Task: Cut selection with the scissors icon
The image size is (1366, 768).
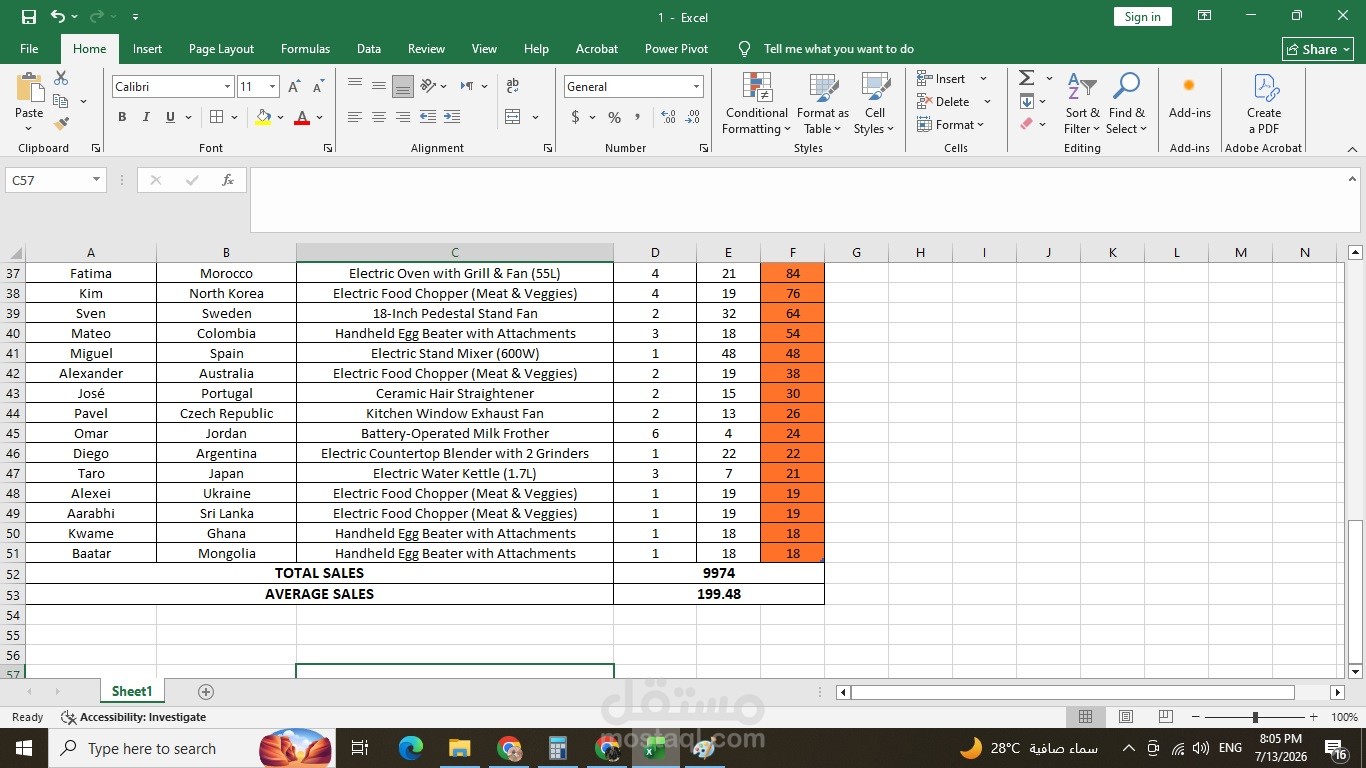Action: pyautogui.click(x=61, y=78)
